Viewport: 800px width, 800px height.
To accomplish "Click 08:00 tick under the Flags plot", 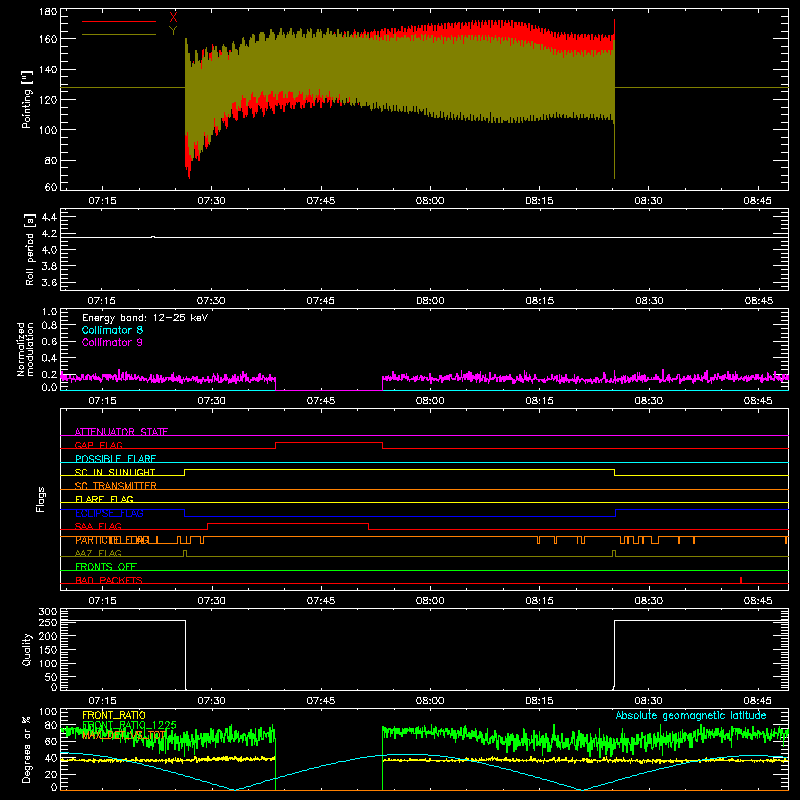I will point(430,601).
